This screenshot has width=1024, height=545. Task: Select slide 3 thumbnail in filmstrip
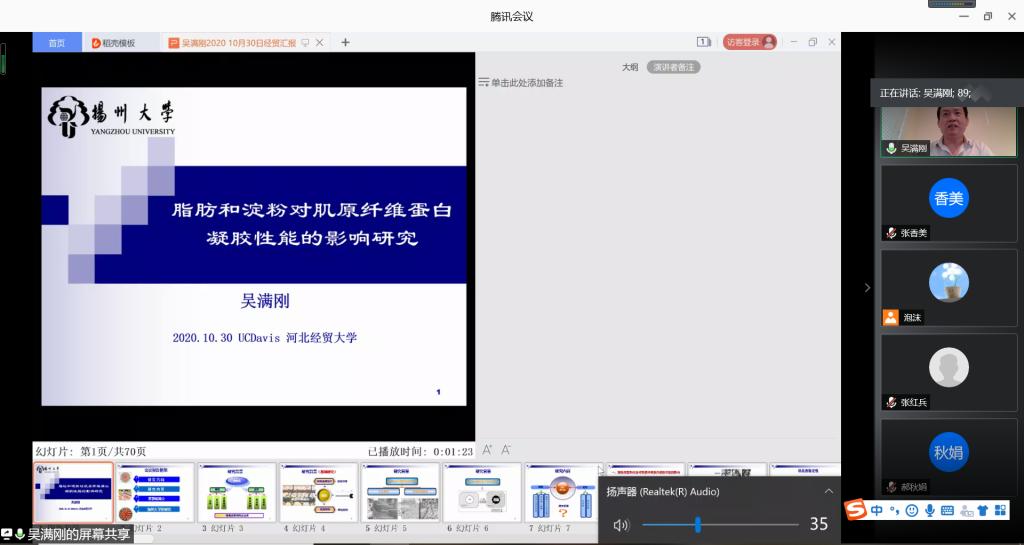pos(237,491)
